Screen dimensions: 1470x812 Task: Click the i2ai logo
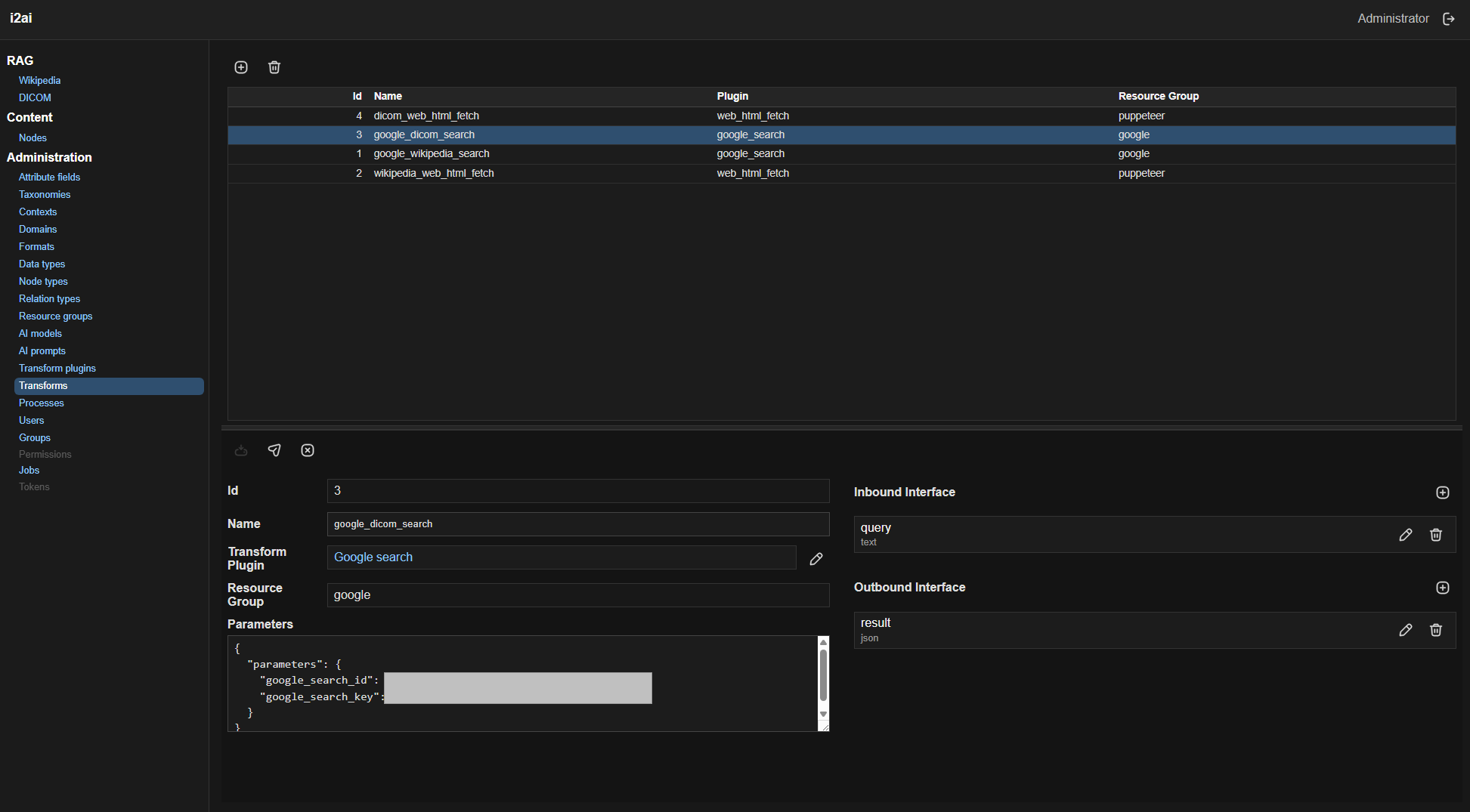(21, 18)
